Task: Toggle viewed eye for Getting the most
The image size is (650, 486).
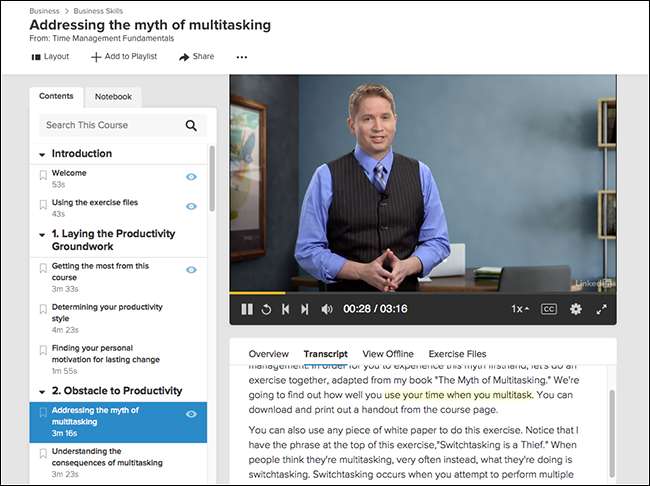Action: point(191,270)
